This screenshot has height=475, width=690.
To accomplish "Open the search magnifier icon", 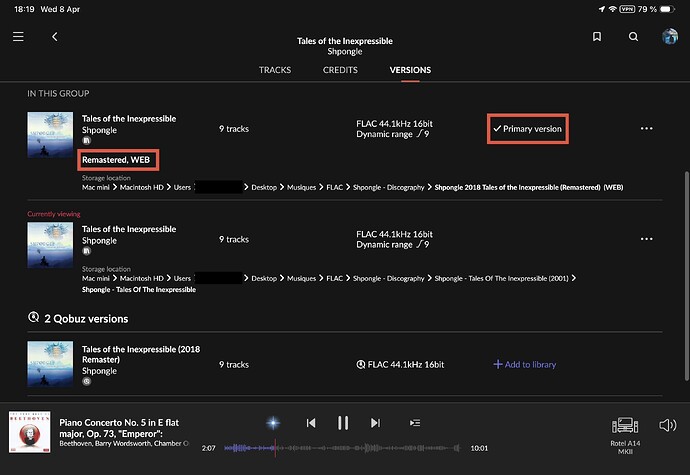I will pyautogui.click(x=633, y=37).
